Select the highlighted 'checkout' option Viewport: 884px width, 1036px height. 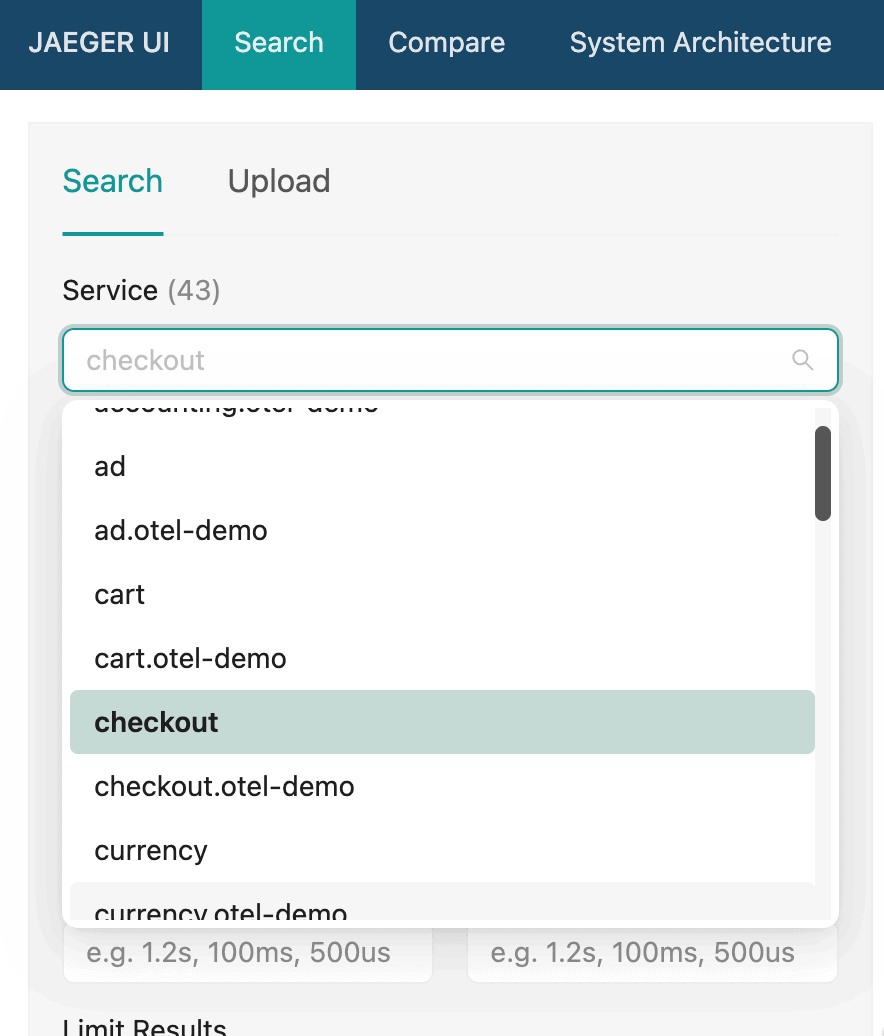point(442,722)
